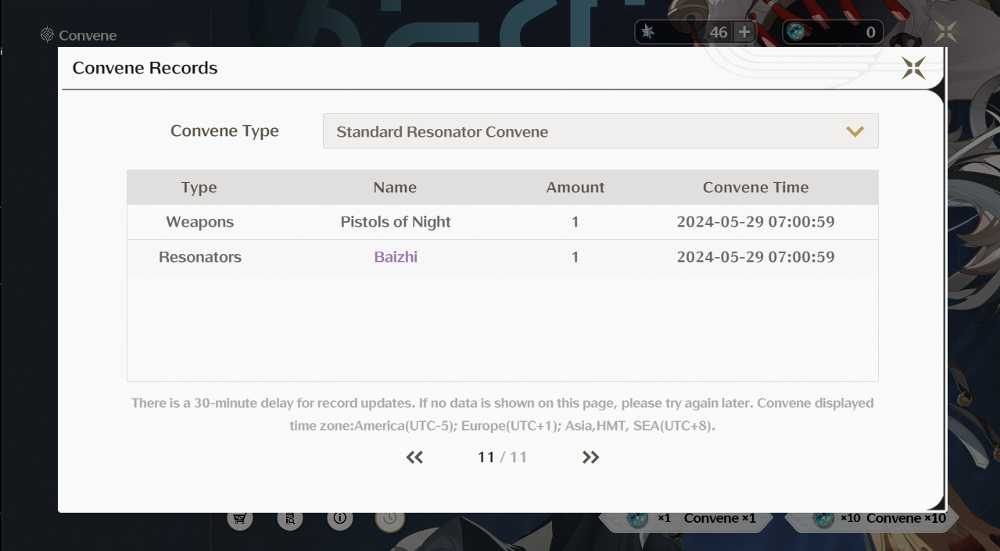
Task: Click the 30-minute delay notice text
Action: [503, 414]
